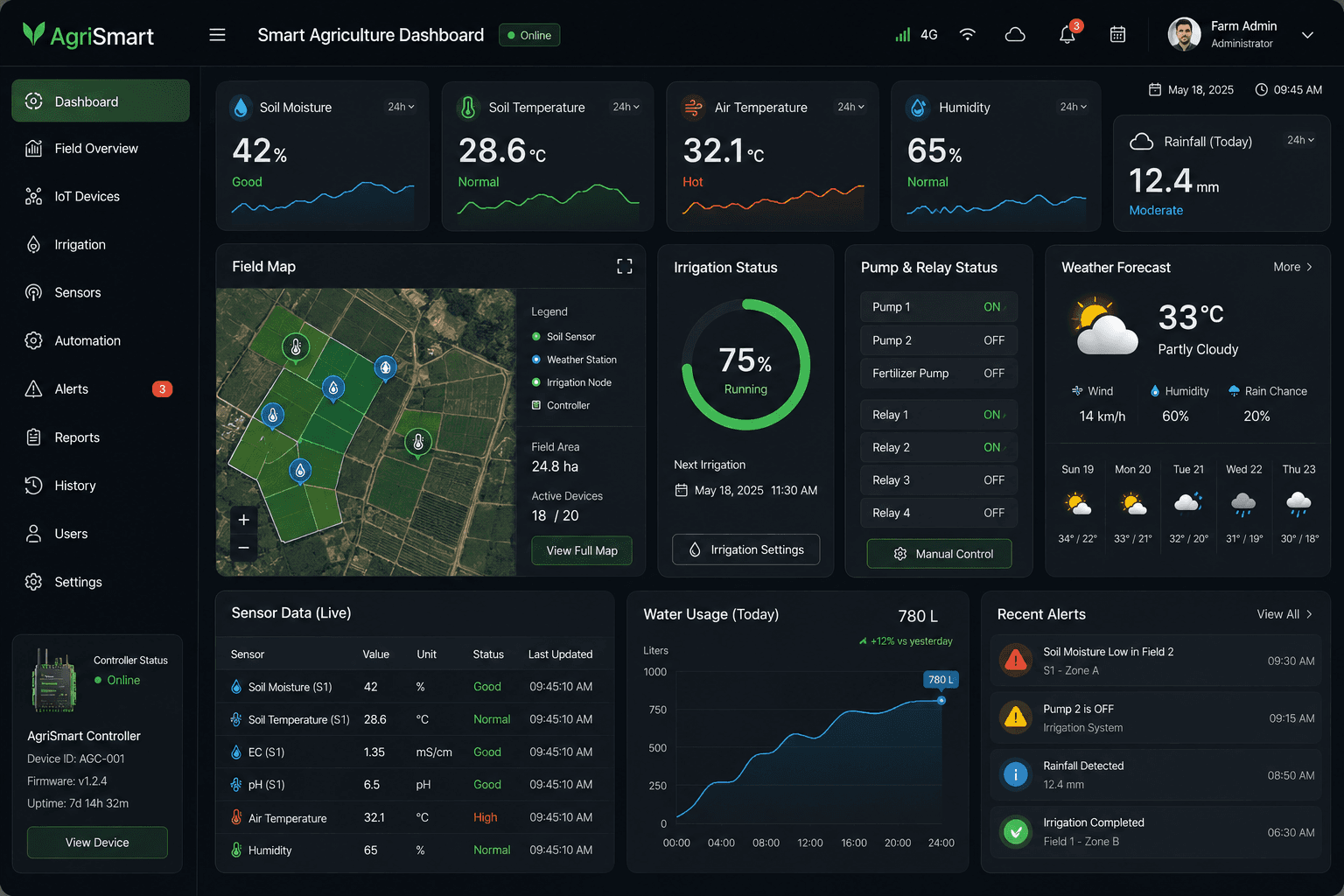Click the partly cloudy weather icon
The height and width of the screenshot is (896, 1344).
tap(1105, 327)
